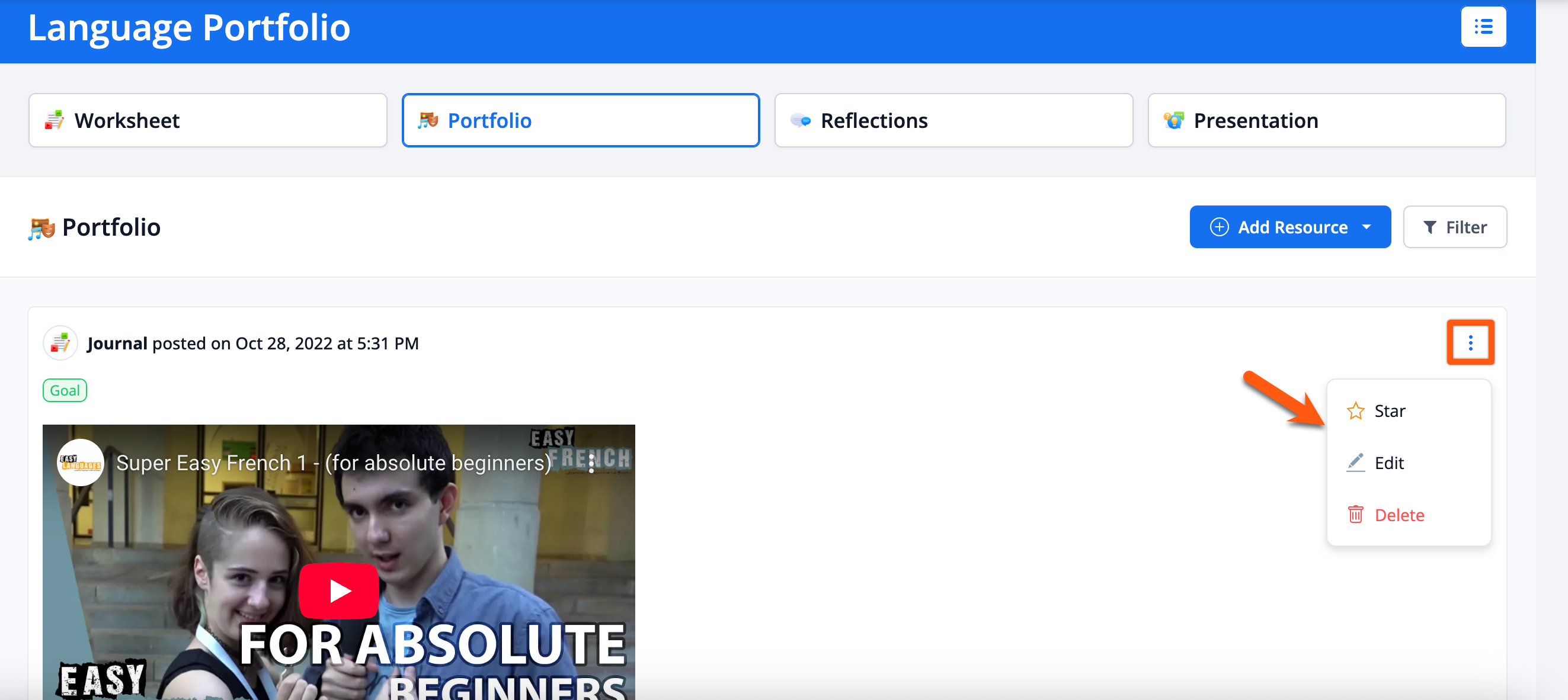Click the Portfolio section heading text
Viewport: 1568px width, 700px height.
[x=111, y=227]
